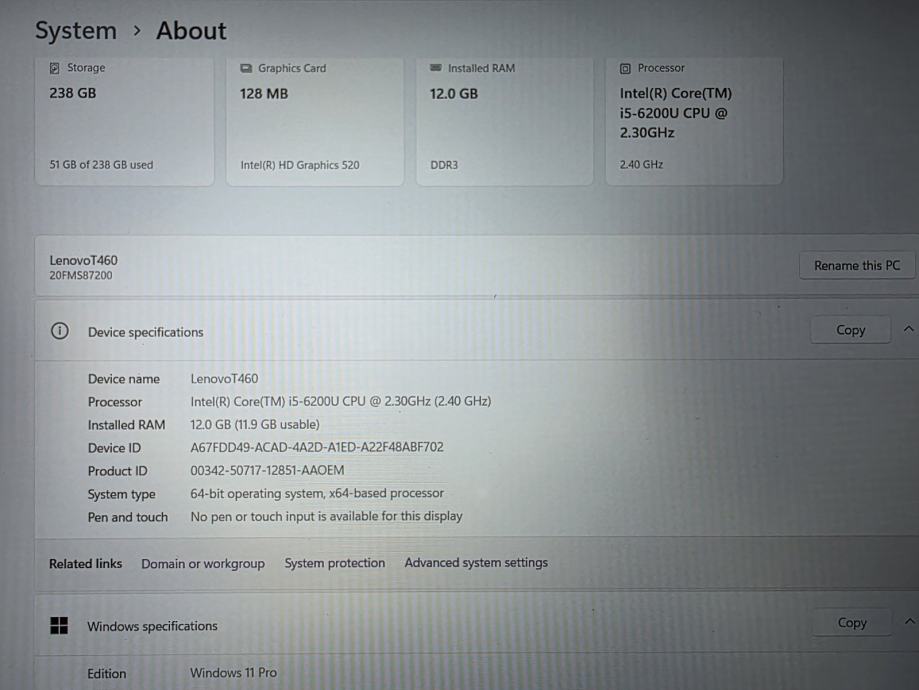
Task: Click the breadcrumb chevron after System
Action: click(137, 30)
